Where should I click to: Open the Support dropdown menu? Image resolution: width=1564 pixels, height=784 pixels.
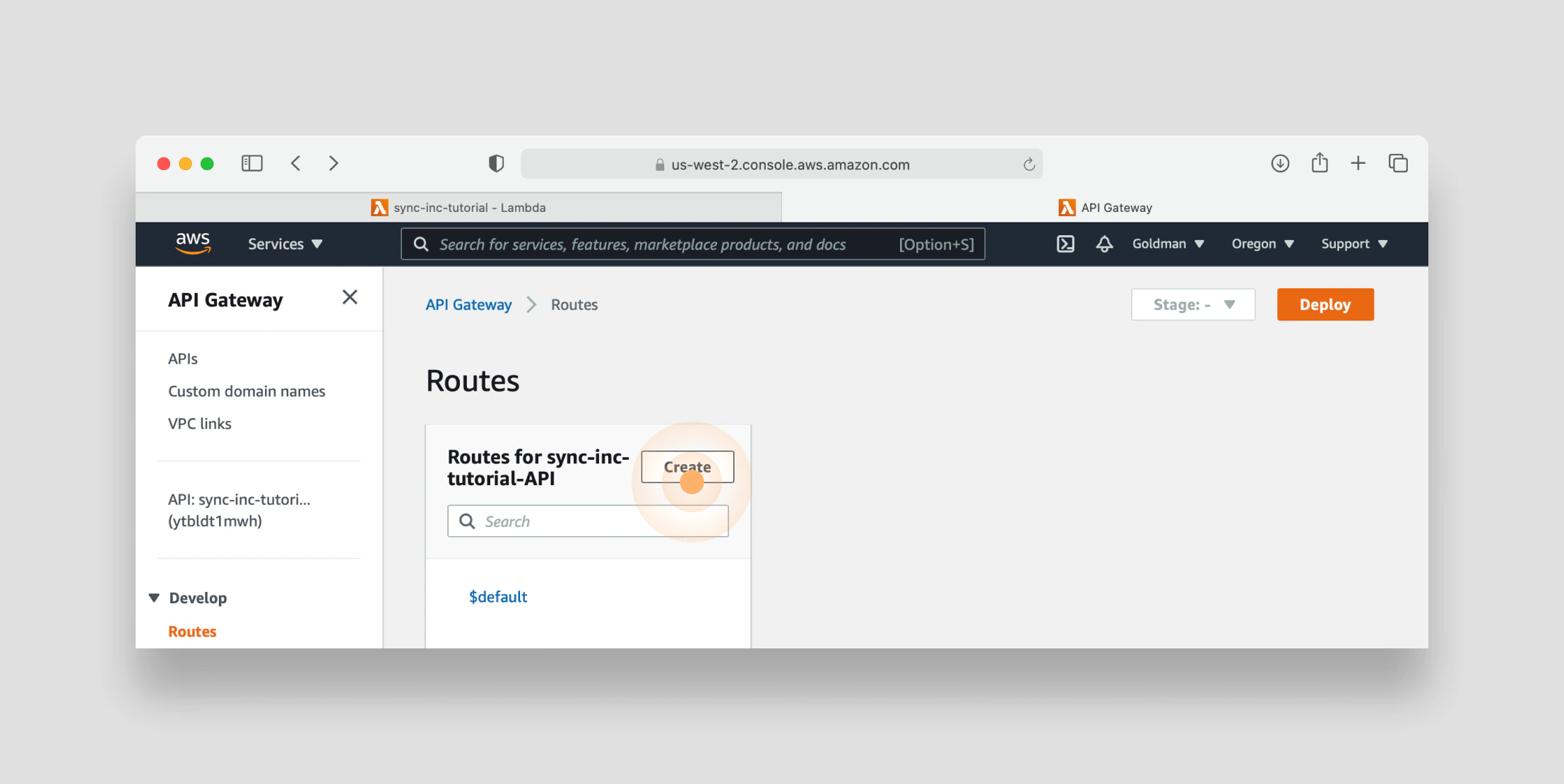coord(1354,244)
